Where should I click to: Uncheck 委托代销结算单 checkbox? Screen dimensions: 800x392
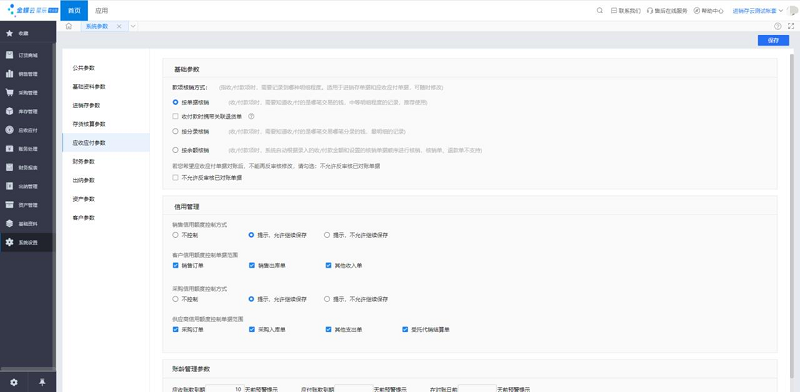pyautogui.click(x=405, y=330)
